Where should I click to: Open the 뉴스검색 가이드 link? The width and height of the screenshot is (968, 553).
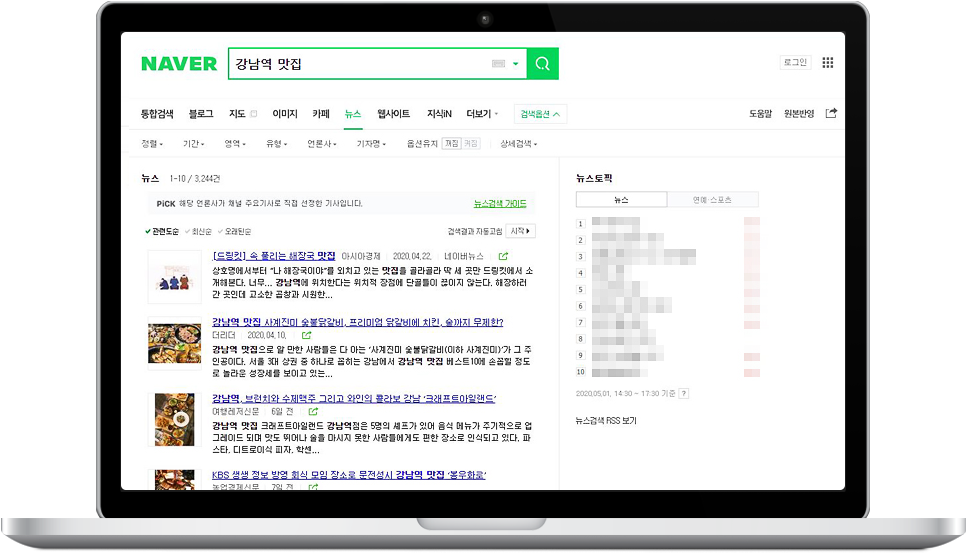500,204
